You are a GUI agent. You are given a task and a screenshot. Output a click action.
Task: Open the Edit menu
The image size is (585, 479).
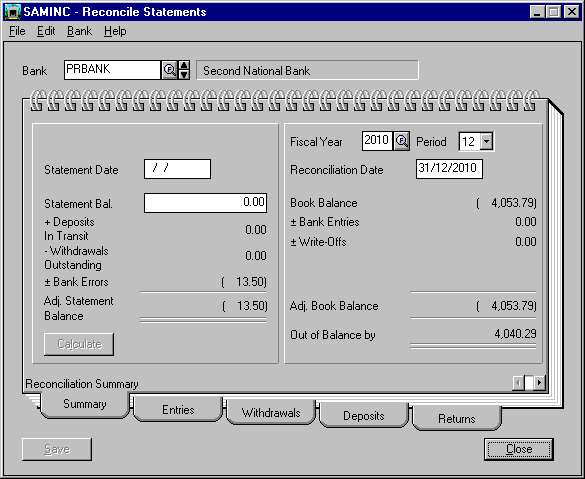(46, 31)
